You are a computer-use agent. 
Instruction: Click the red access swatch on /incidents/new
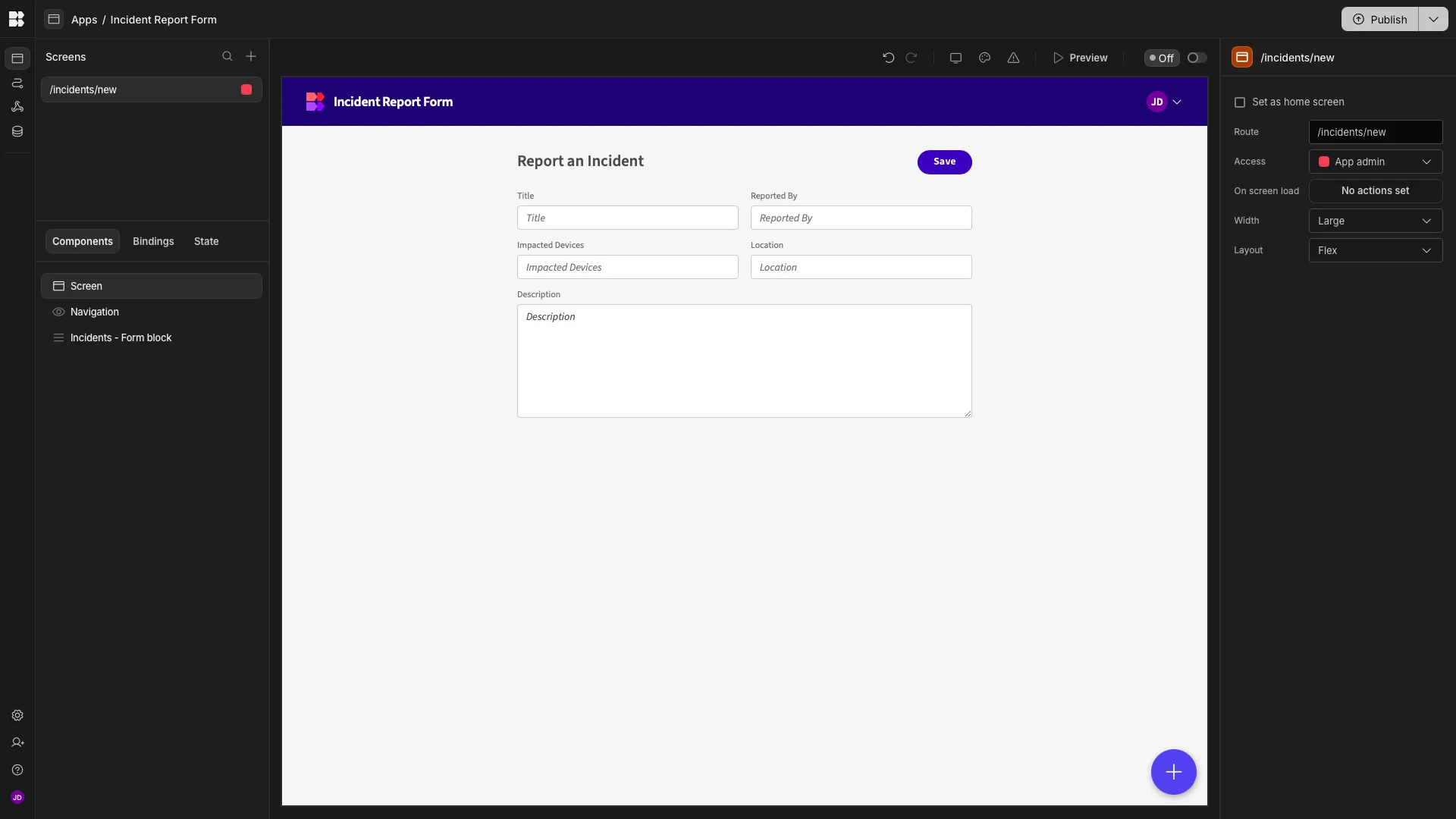[246, 89]
